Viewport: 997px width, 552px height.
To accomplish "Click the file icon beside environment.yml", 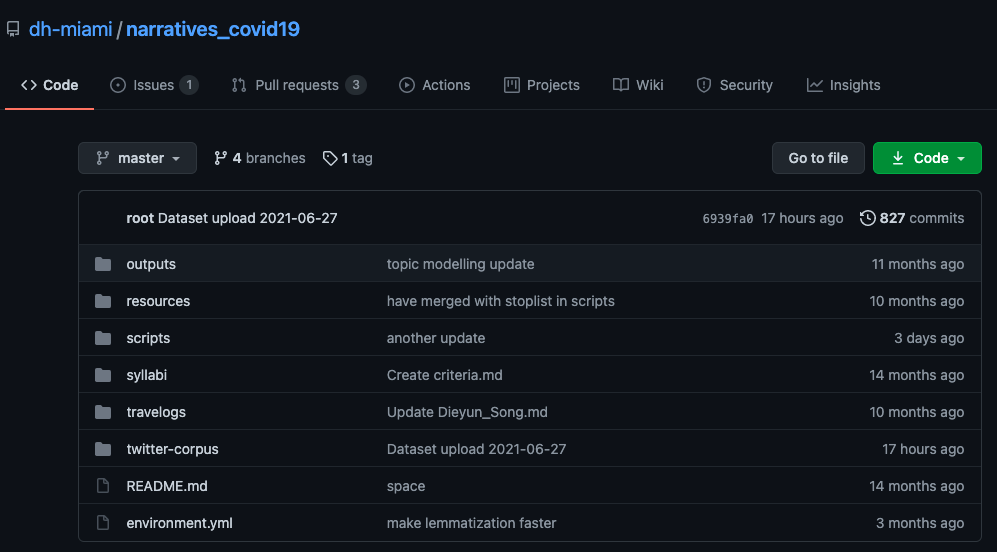I will tap(103, 523).
